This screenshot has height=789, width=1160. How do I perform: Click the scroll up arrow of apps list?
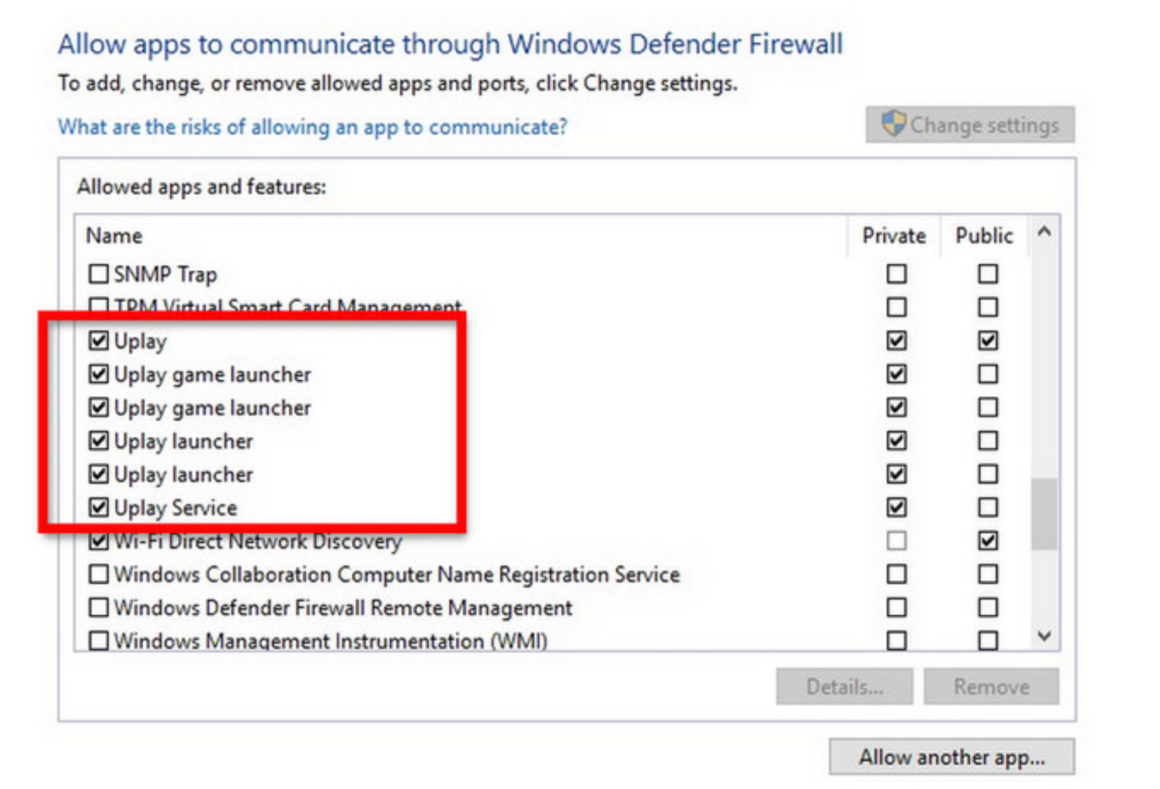point(1045,233)
